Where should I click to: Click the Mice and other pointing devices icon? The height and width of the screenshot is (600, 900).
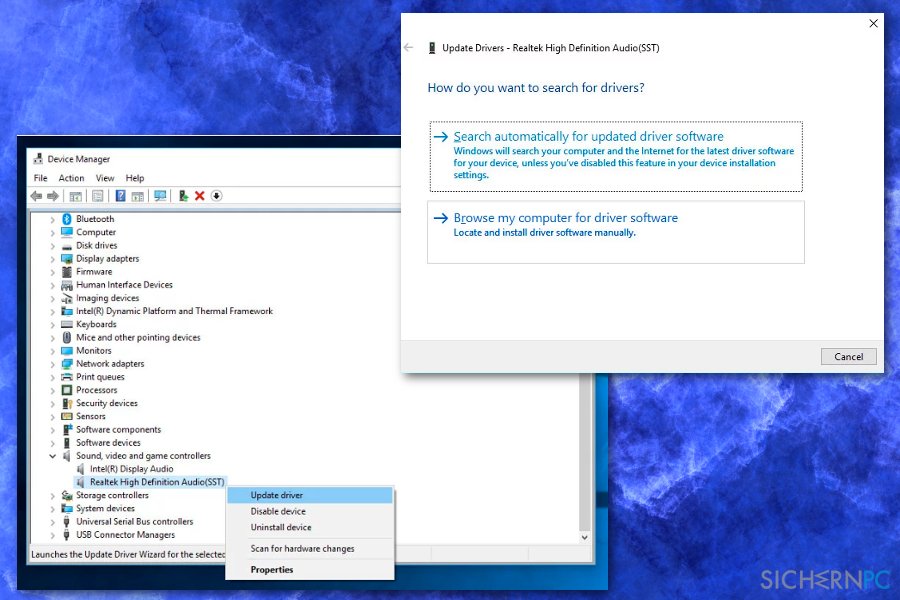pos(67,338)
